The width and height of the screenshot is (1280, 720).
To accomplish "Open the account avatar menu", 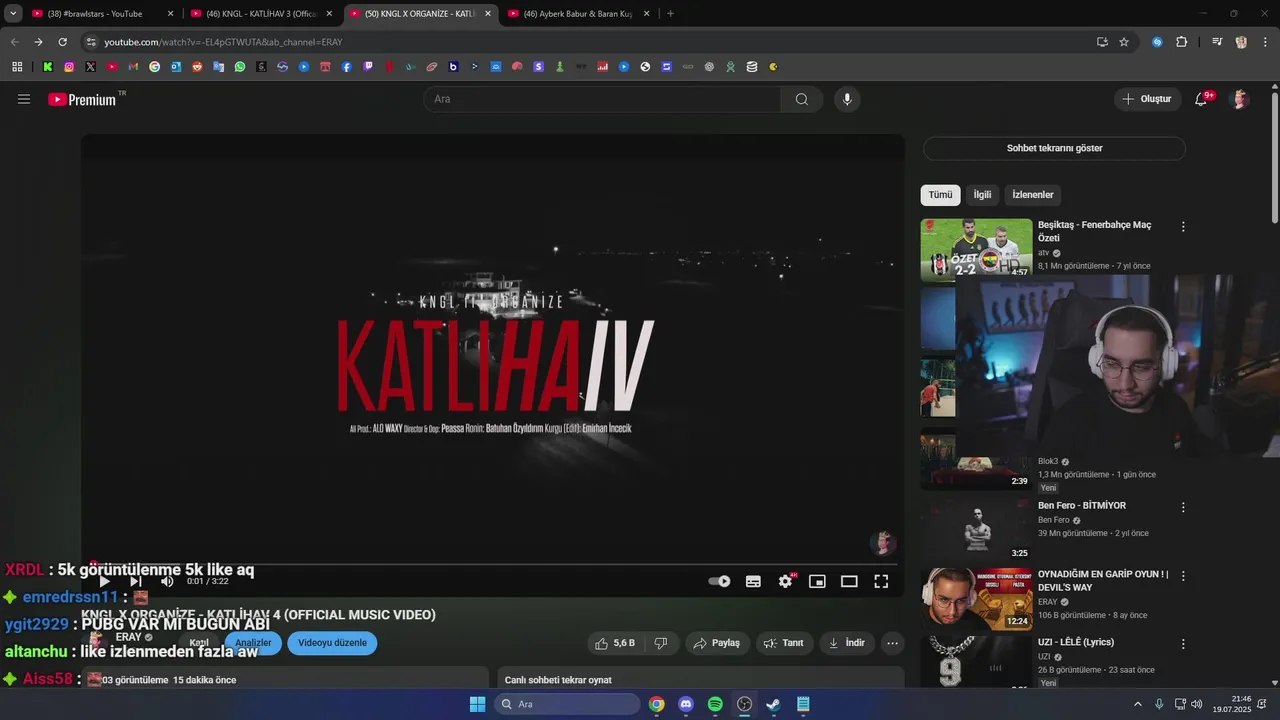I will tap(1240, 99).
